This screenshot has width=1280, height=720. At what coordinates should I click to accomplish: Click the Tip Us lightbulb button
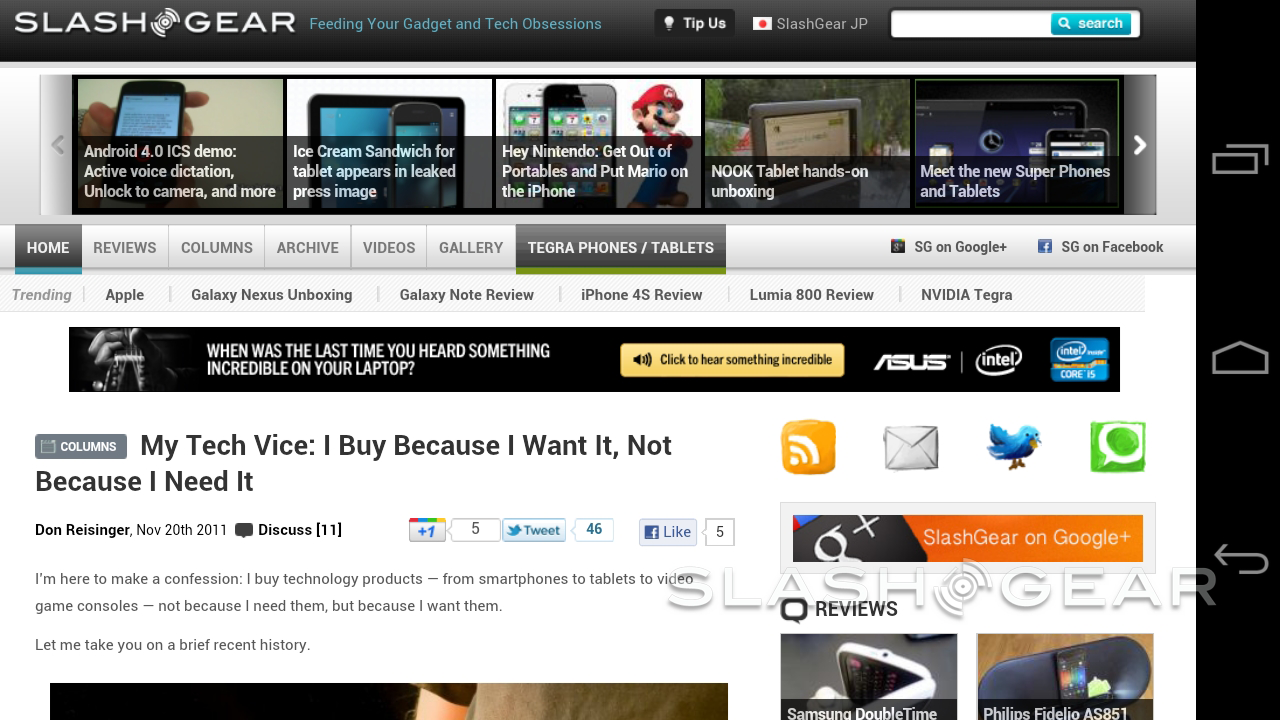(x=694, y=23)
